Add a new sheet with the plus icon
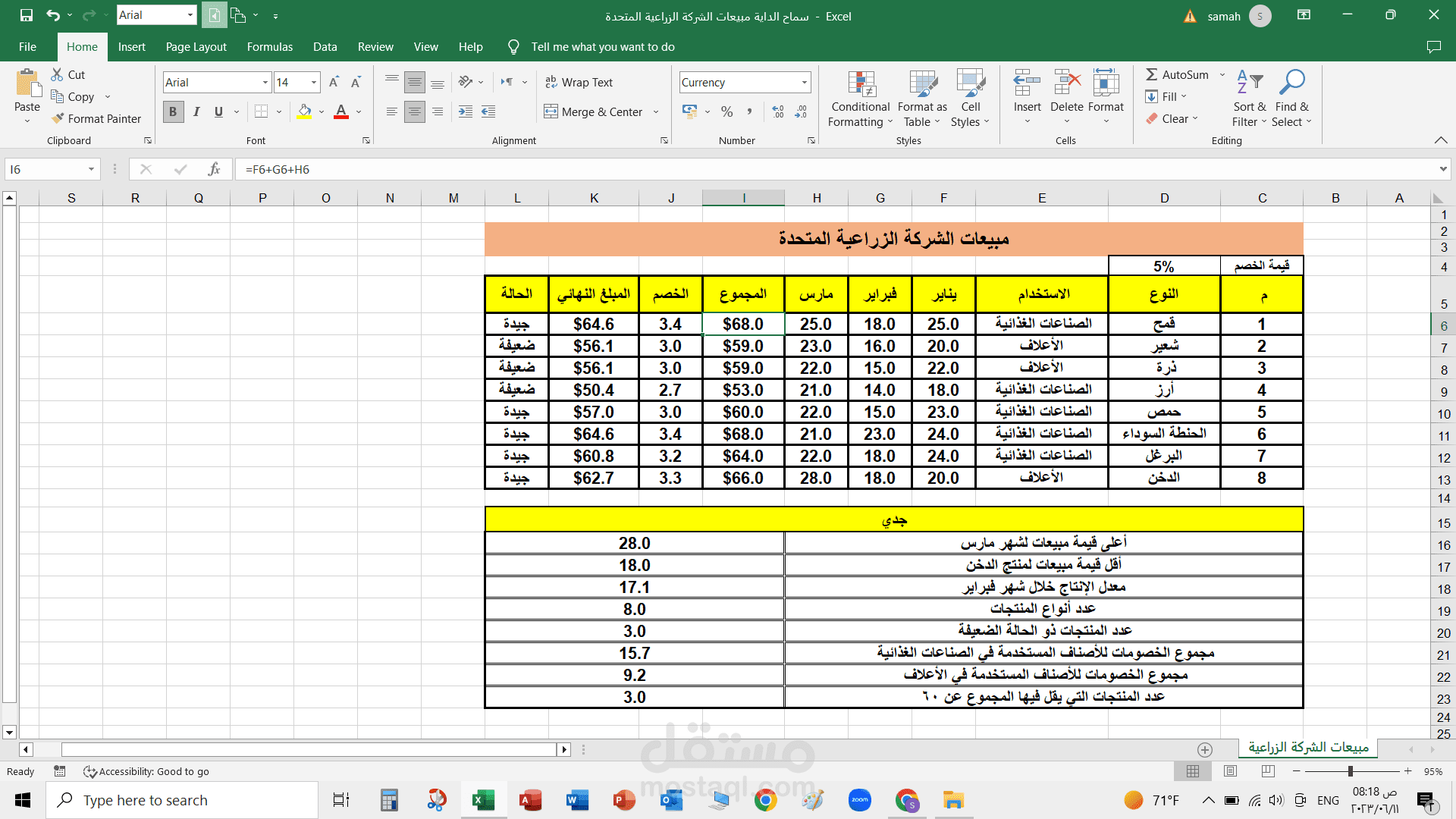Image resolution: width=1456 pixels, height=819 pixels. click(1205, 749)
